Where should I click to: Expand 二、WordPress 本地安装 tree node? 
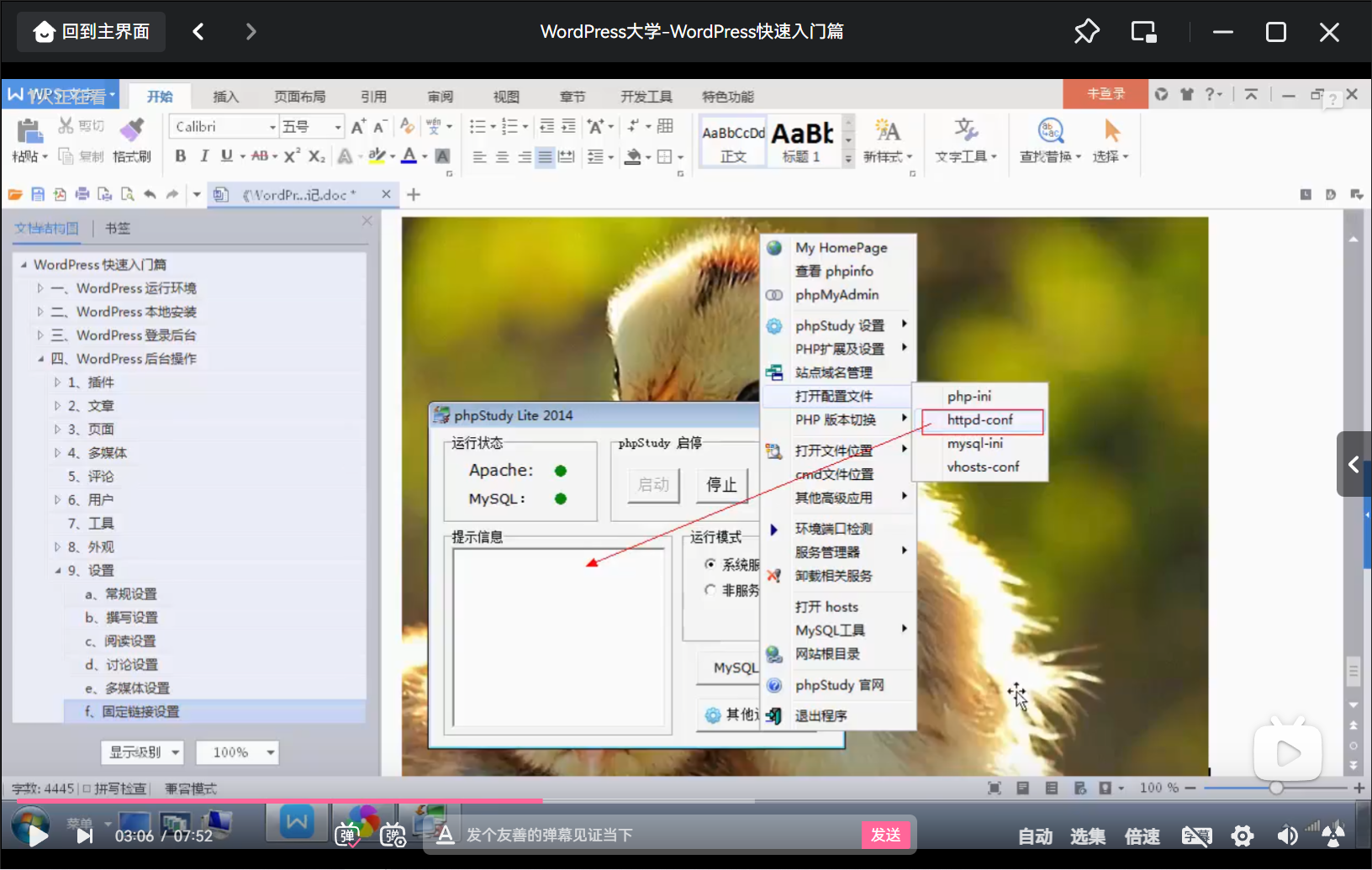tap(40, 312)
